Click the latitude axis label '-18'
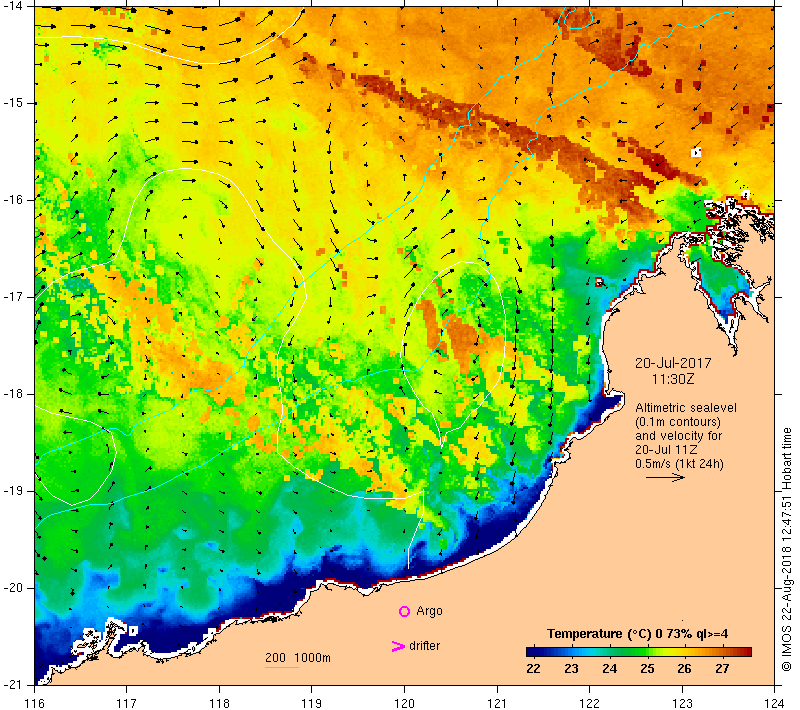The width and height of the screenshot is (800, 710). point(13,394)
